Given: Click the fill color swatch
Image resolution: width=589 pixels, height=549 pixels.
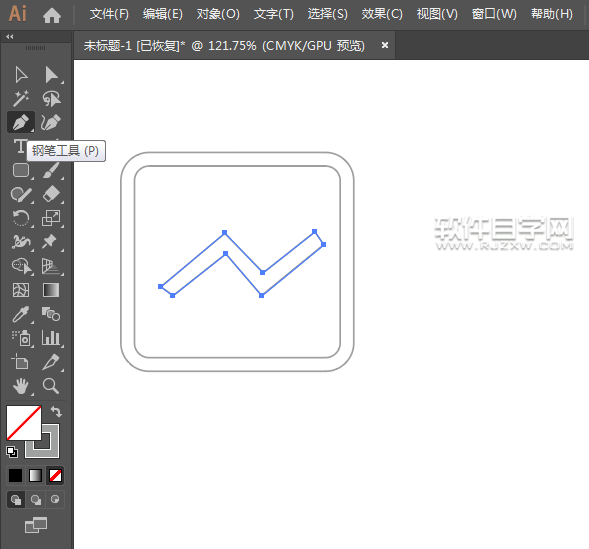Looking at the screenshot, I should coord(24,422).
